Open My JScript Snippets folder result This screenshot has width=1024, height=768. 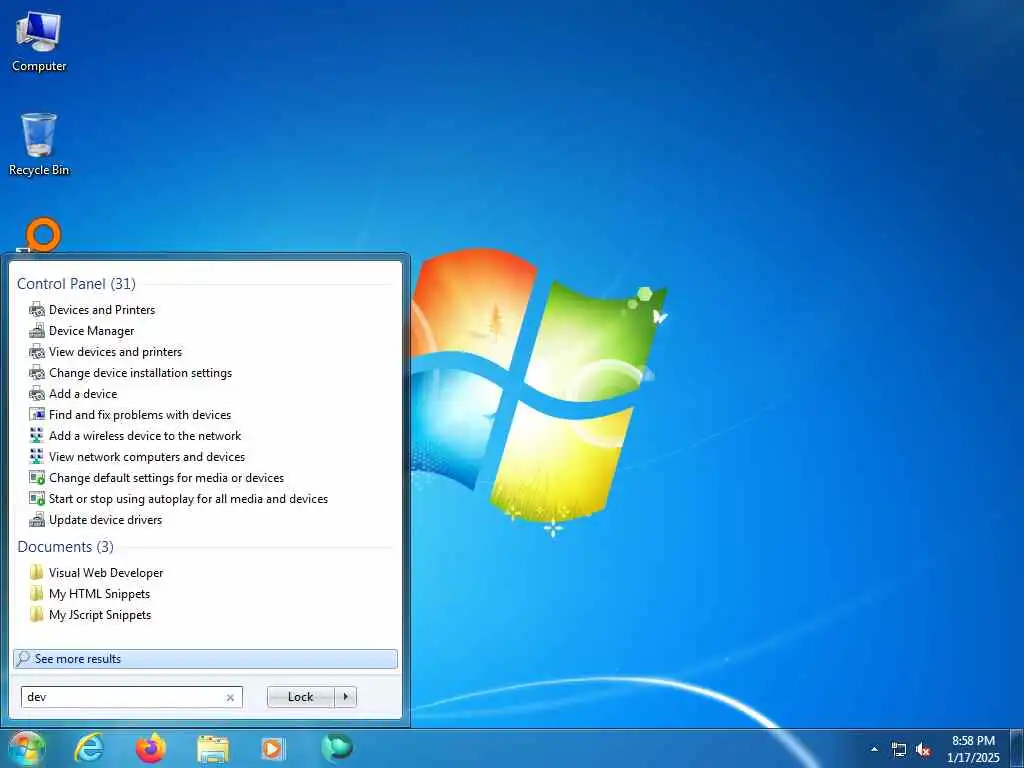point(100,615)
